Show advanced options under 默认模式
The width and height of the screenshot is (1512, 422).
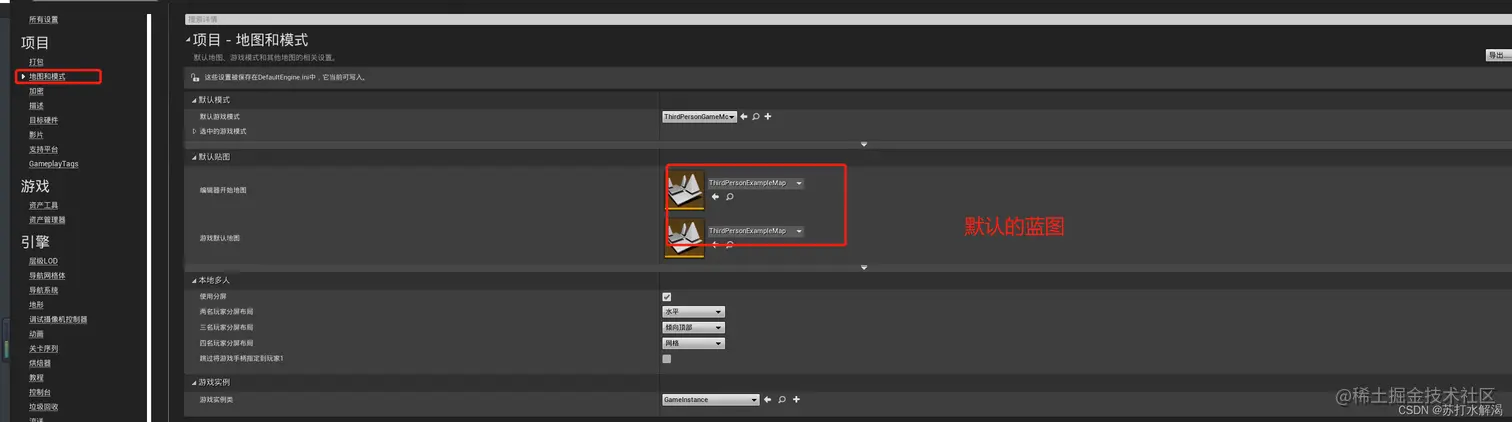[x=864, y=144]
